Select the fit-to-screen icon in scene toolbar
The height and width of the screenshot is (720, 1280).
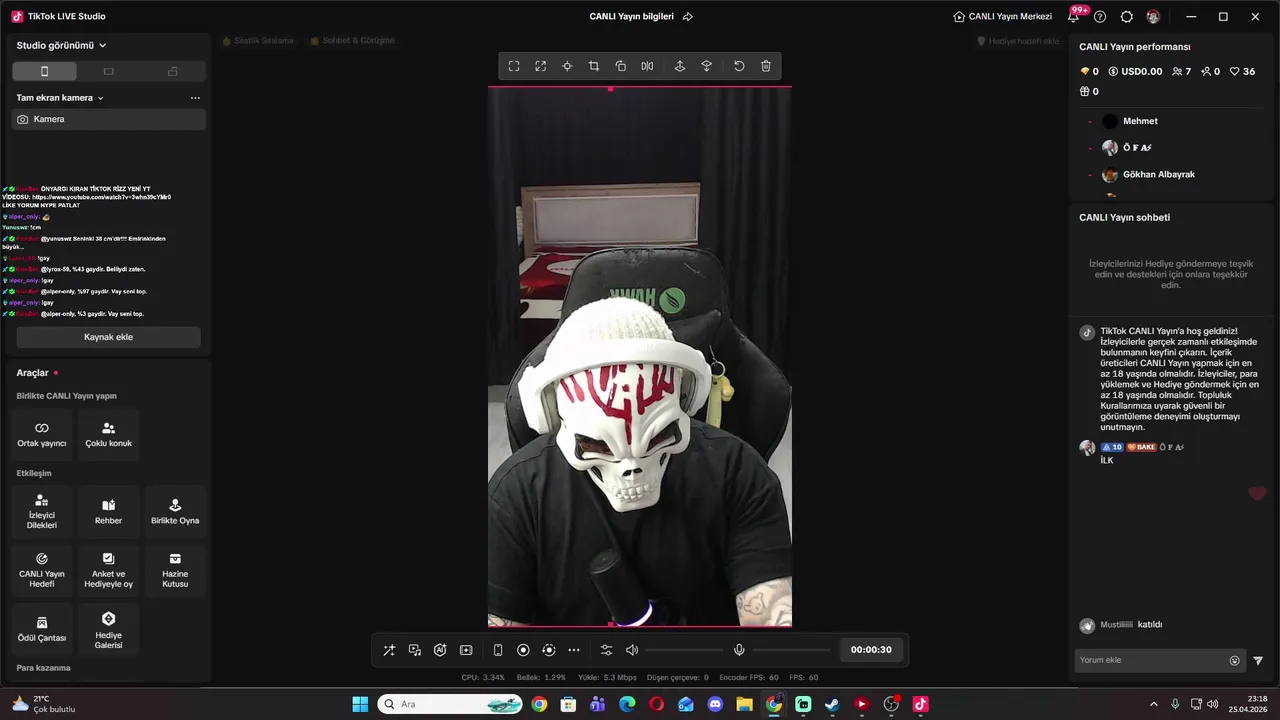514,66
